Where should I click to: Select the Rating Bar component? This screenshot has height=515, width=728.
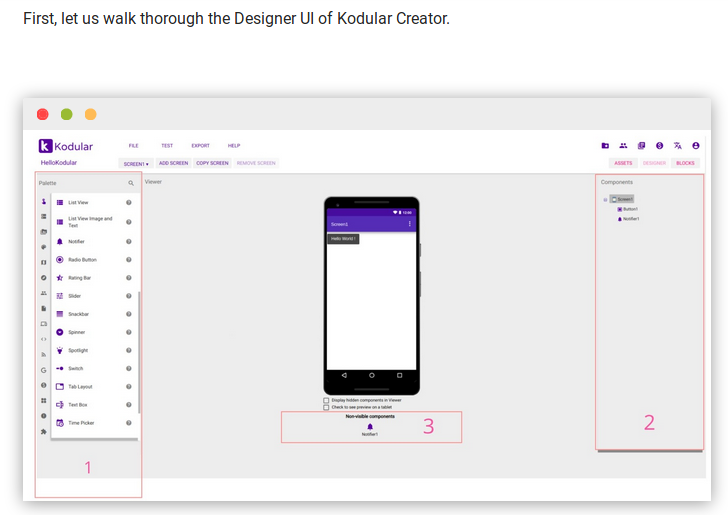coord(94,278)
